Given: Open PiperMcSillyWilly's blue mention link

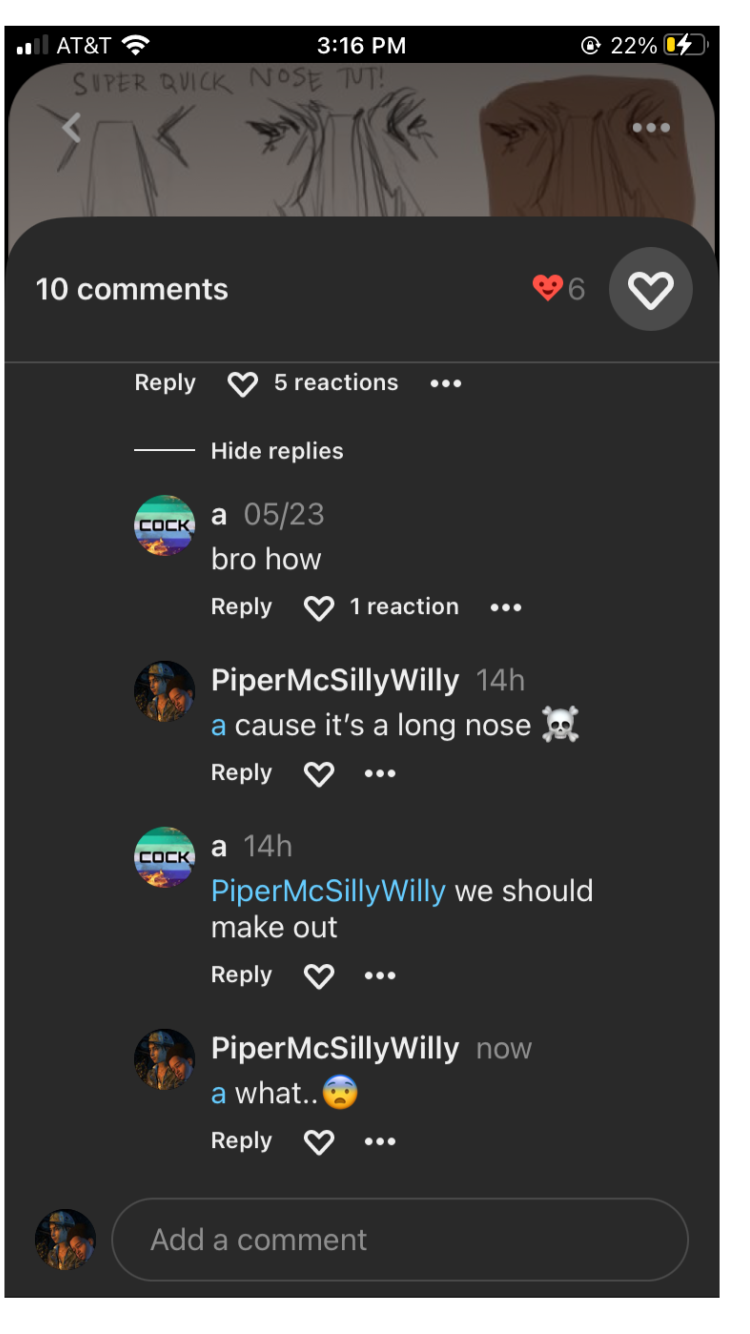Looking at the screenshot, I should coord(328,891).
